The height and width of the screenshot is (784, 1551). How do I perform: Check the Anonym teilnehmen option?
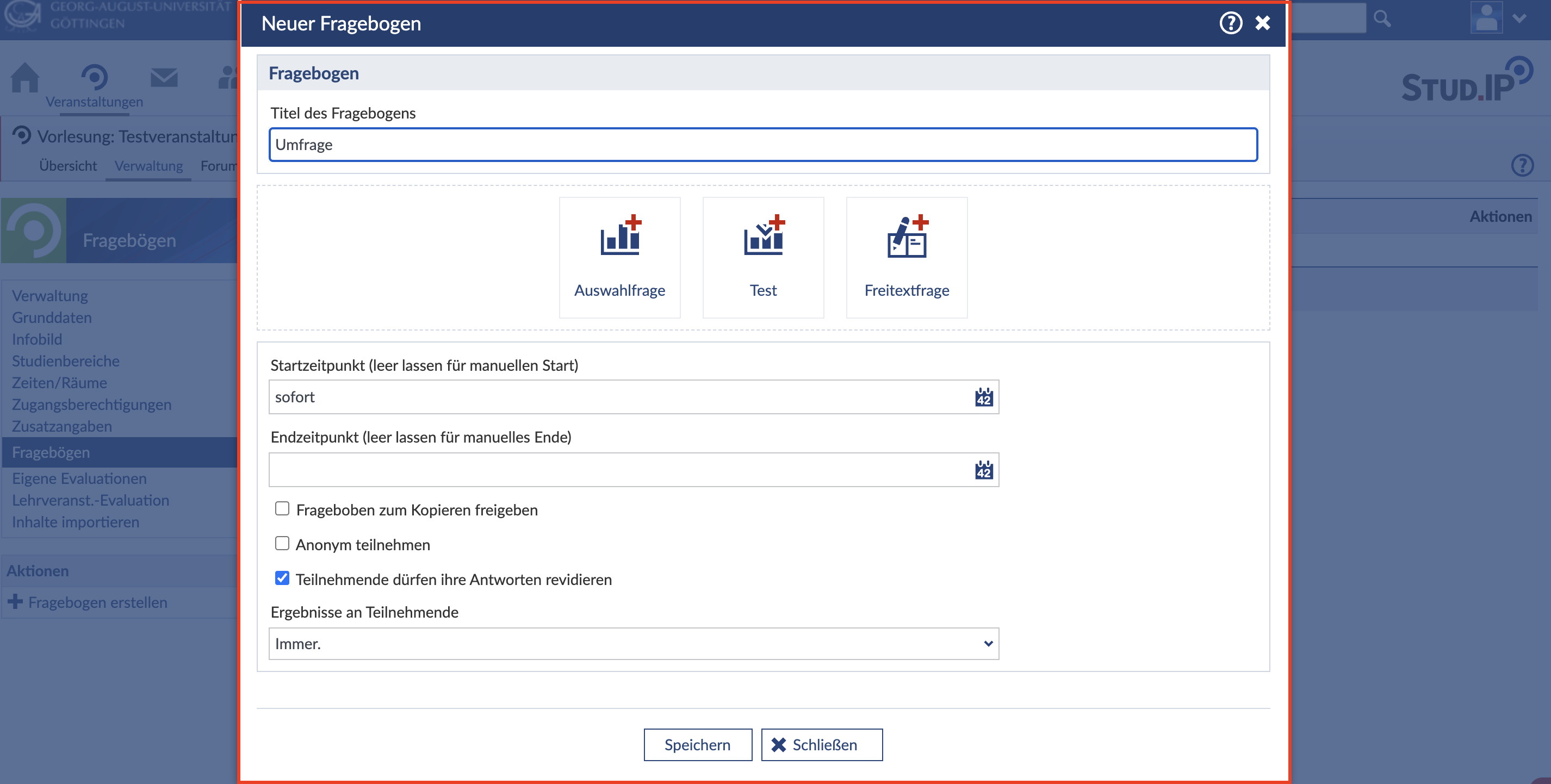282,544
